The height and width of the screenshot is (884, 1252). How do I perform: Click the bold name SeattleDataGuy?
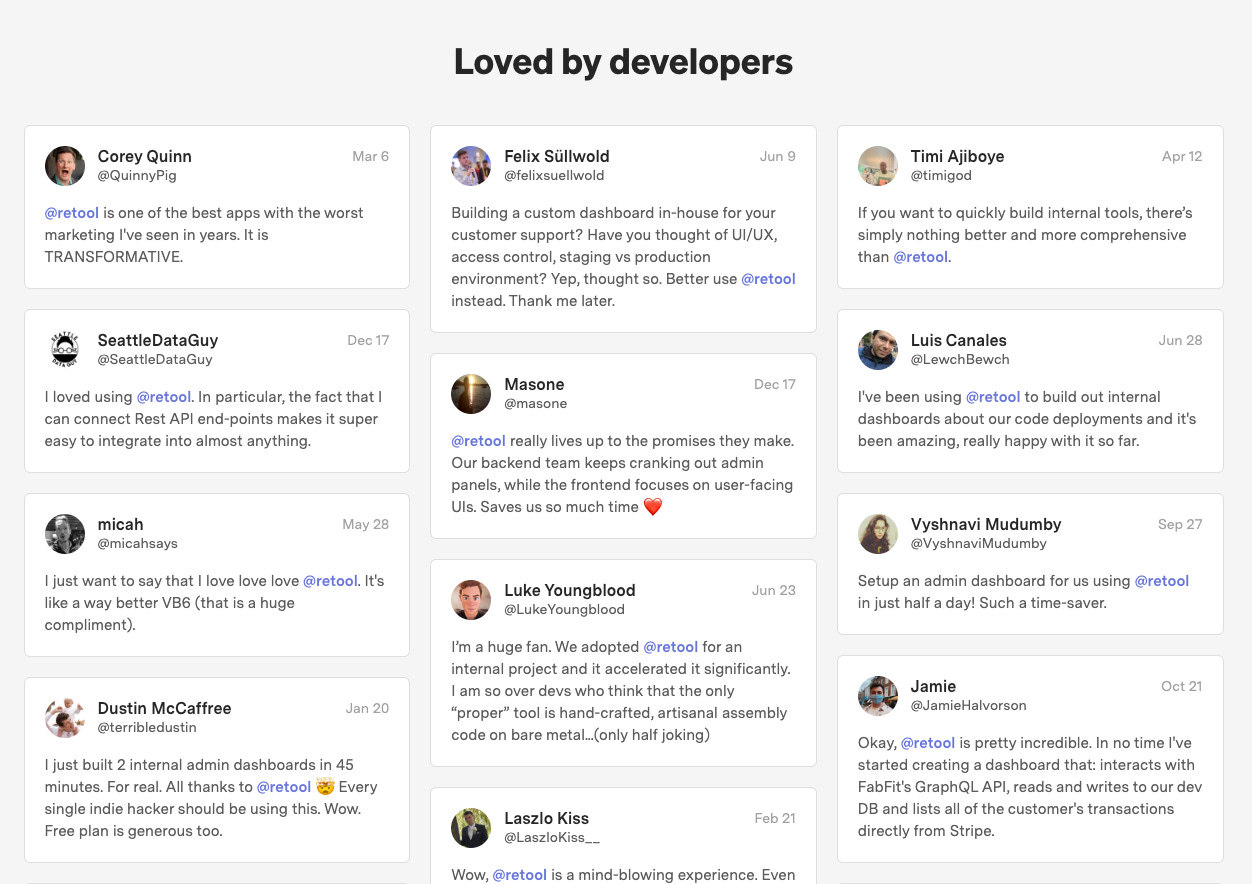click(x=158, y=340)
